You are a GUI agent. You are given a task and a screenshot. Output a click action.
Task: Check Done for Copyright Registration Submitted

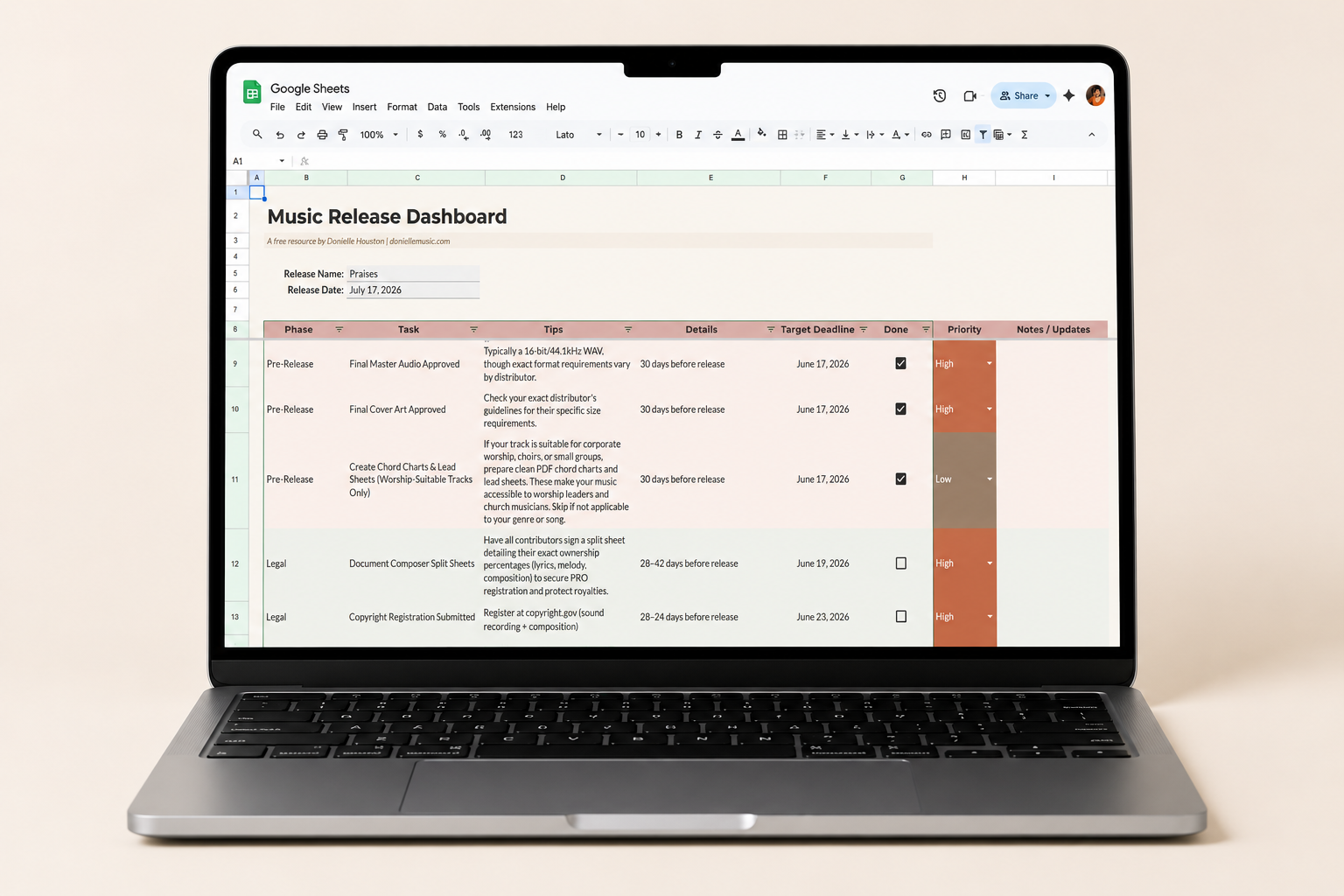[x=901, y=617]
